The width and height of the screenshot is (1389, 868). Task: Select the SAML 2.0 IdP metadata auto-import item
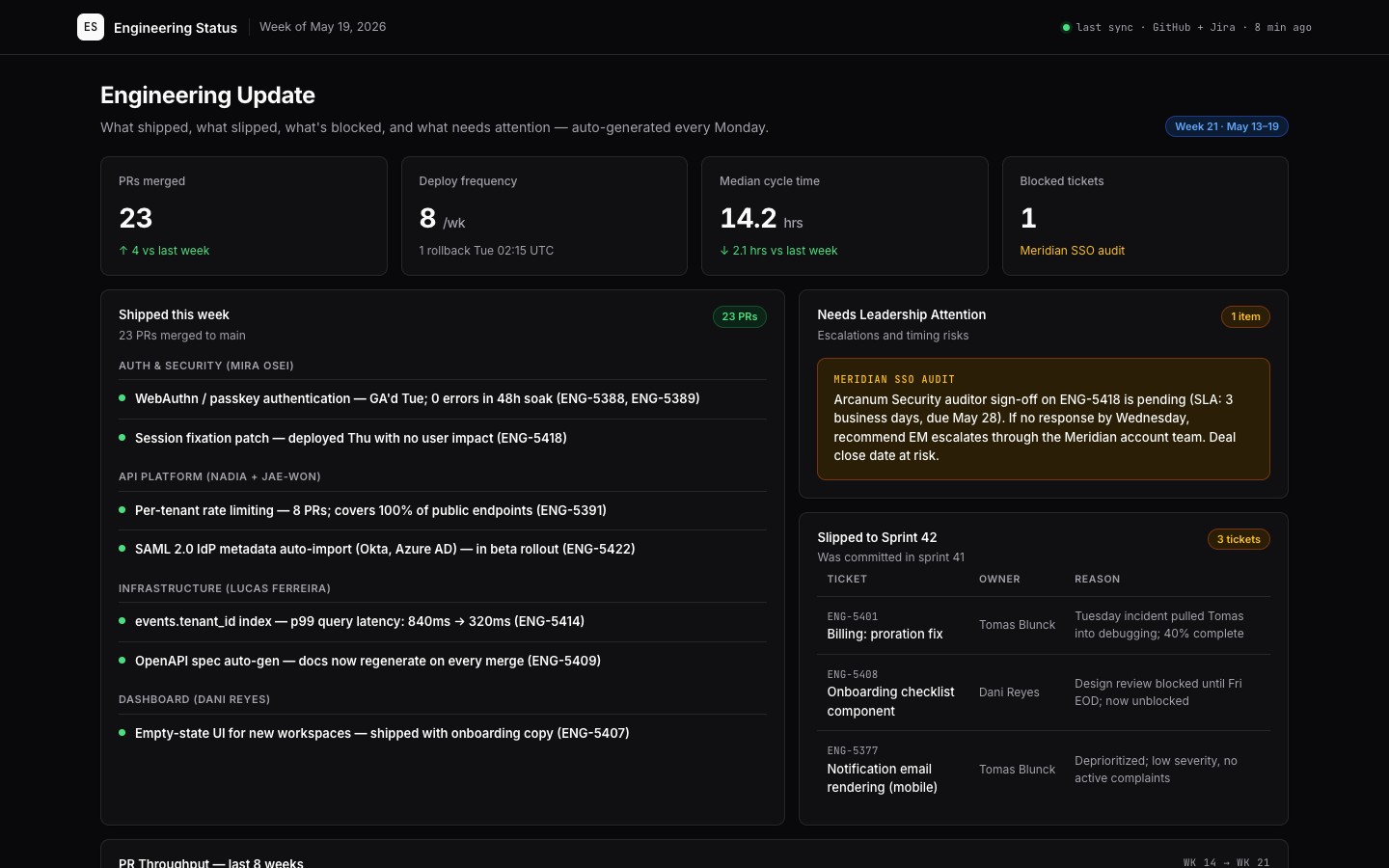(443, 549)
